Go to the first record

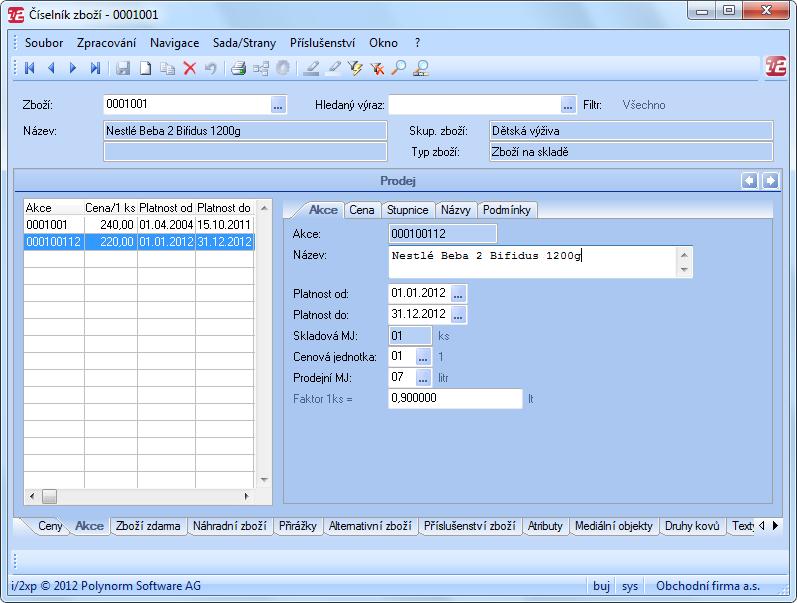point(29,68)
